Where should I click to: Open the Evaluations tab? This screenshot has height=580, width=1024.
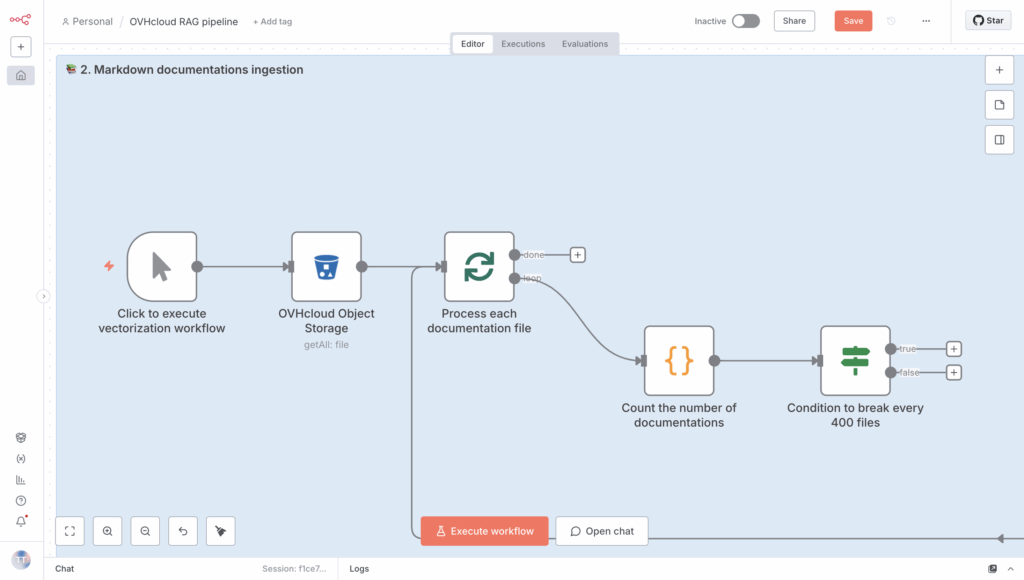(x=585, y=44)
